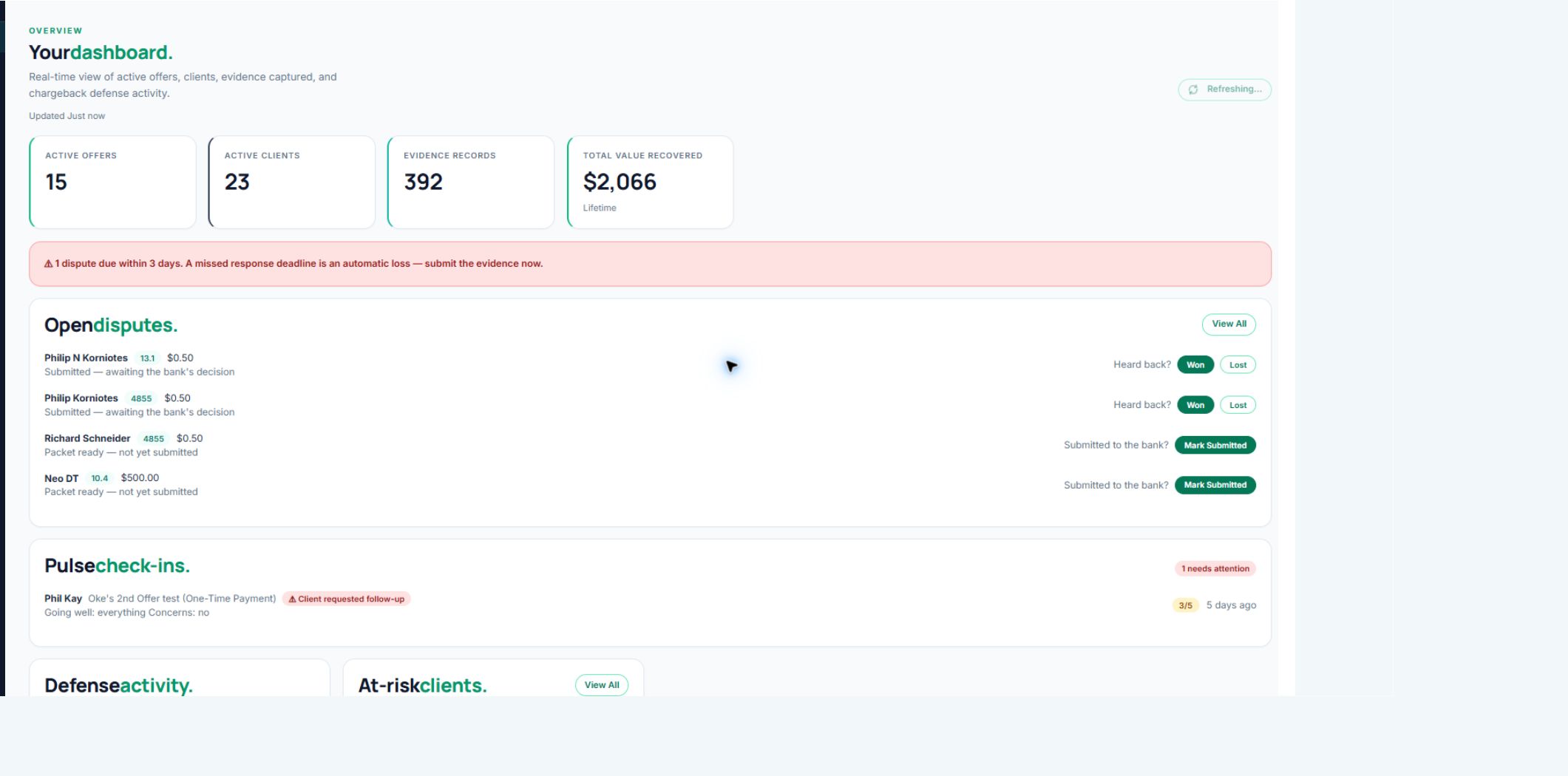Screen dimensions: 1568x776
Task: Mark Richard Schneider dispute as submitted
Action: click(x=1215, y=445)
